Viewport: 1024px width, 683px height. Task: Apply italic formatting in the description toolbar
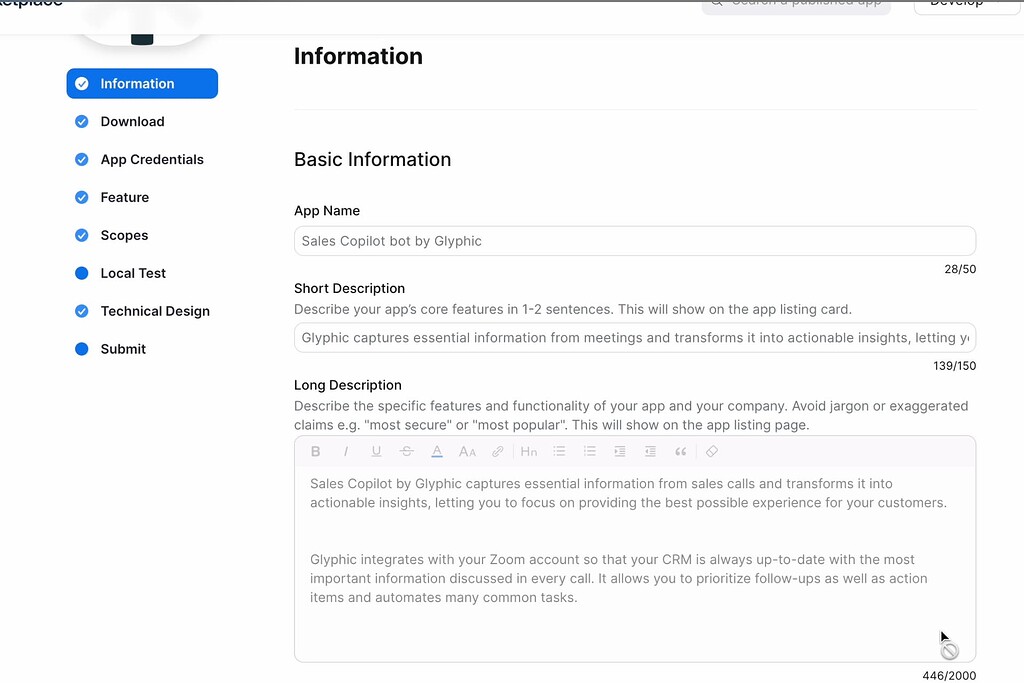tap(345, 451)
